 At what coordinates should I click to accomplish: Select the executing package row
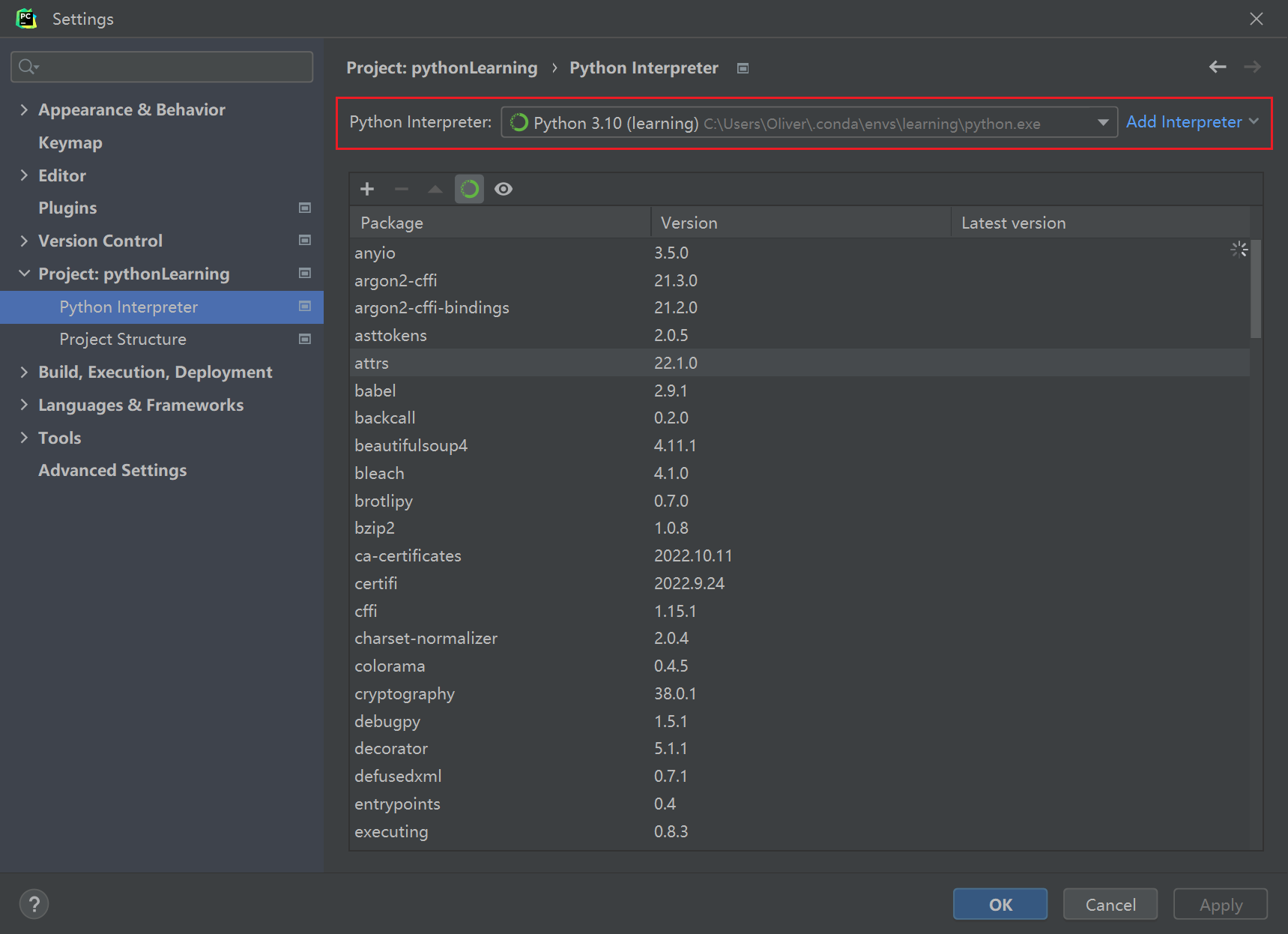click(x=799, y=831)
